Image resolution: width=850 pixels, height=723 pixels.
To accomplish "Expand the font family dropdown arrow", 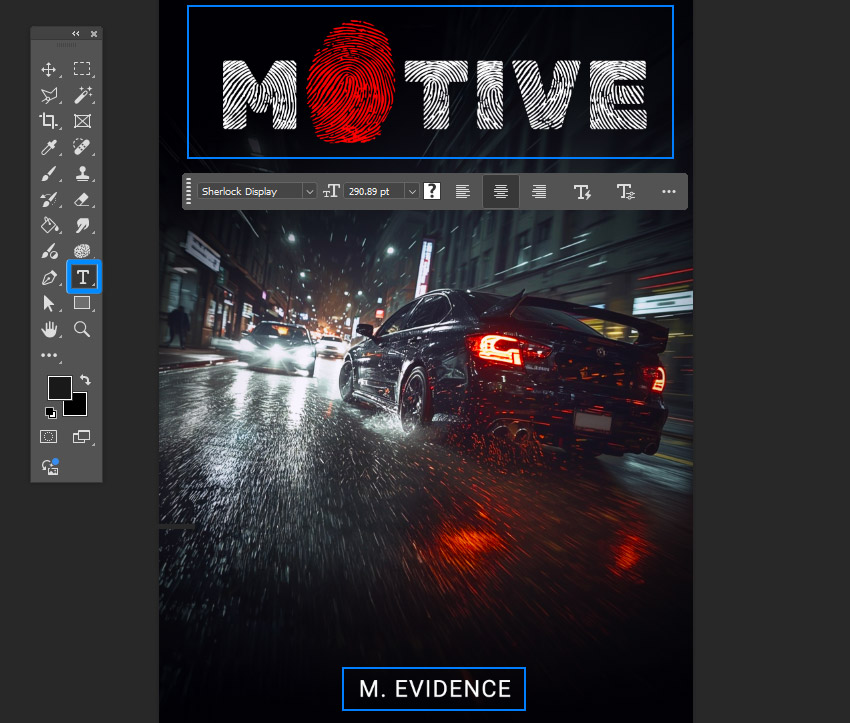I will [x=310, y=191].
